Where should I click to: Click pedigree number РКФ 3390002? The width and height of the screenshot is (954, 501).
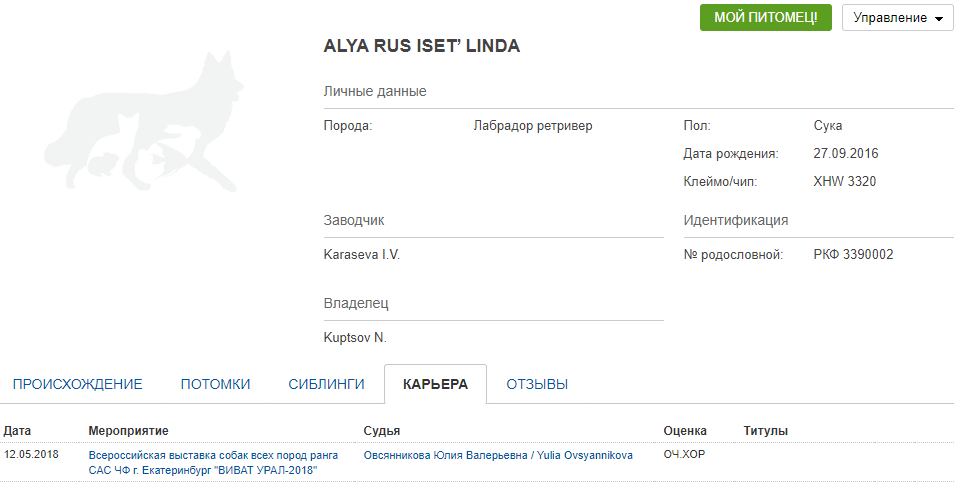coord(853,254)
